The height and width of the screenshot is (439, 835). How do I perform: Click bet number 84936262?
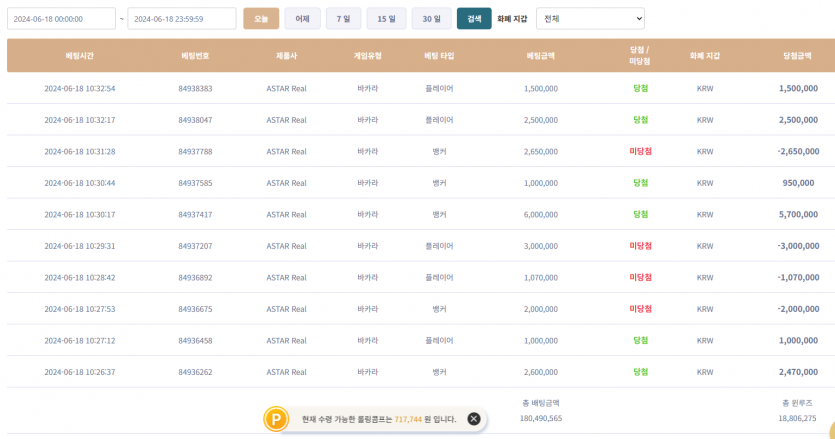point(195,372)
